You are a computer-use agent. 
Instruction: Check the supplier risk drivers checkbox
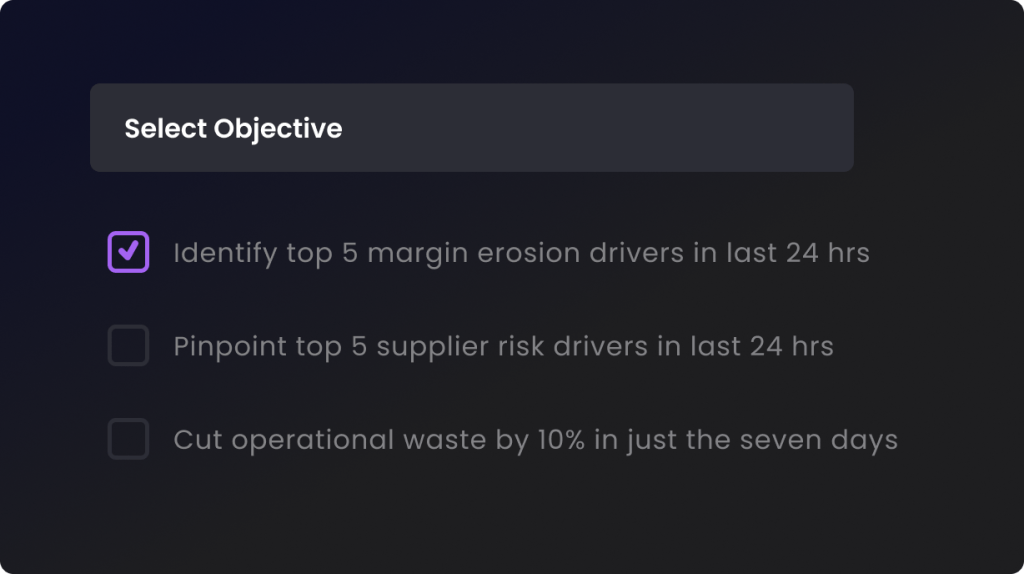[128, 345]
